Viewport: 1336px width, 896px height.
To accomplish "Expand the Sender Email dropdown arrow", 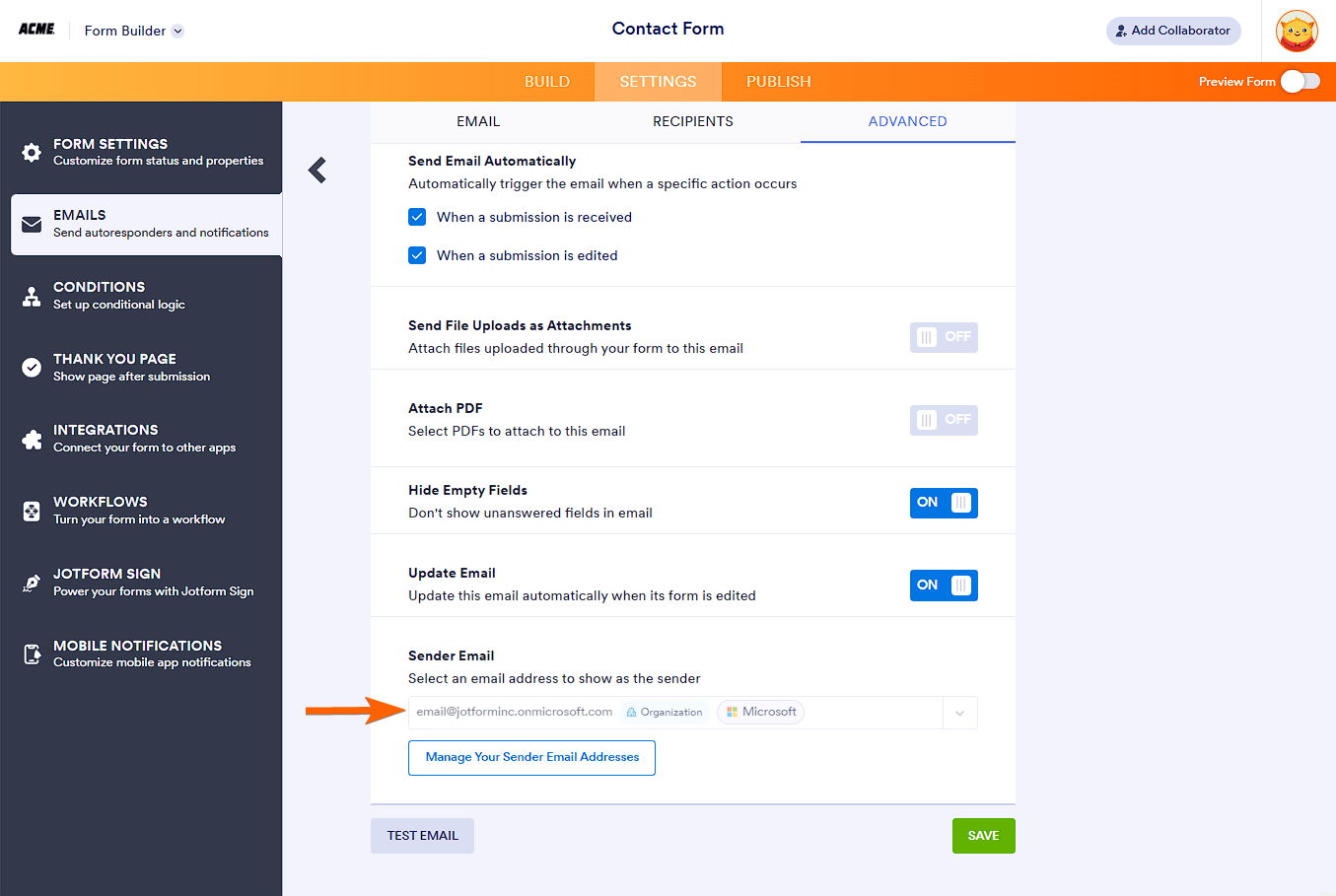I will click(959, 713).
